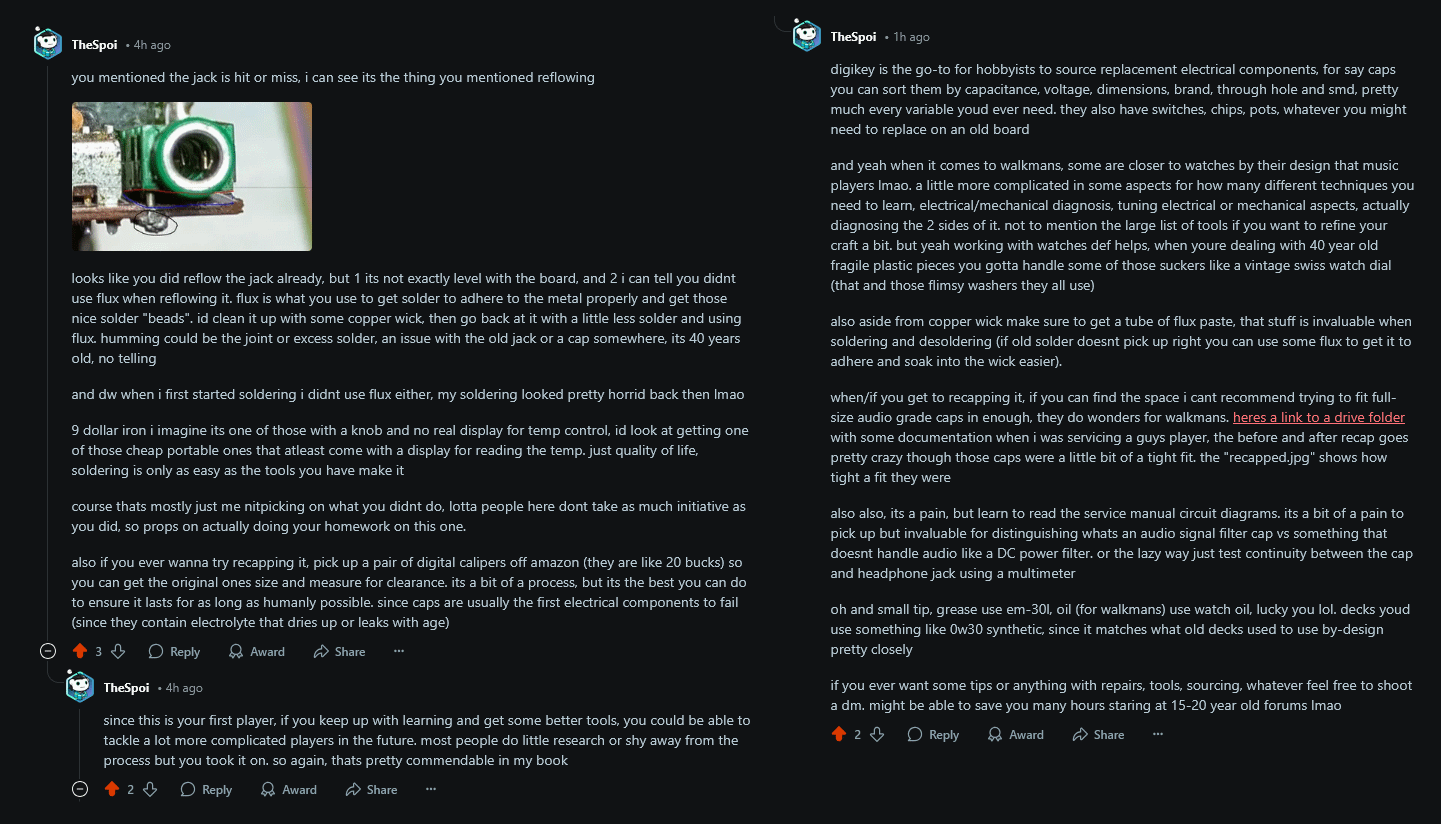
Task: Open the overflow menu on the first comment
Action: pos(398,651)
